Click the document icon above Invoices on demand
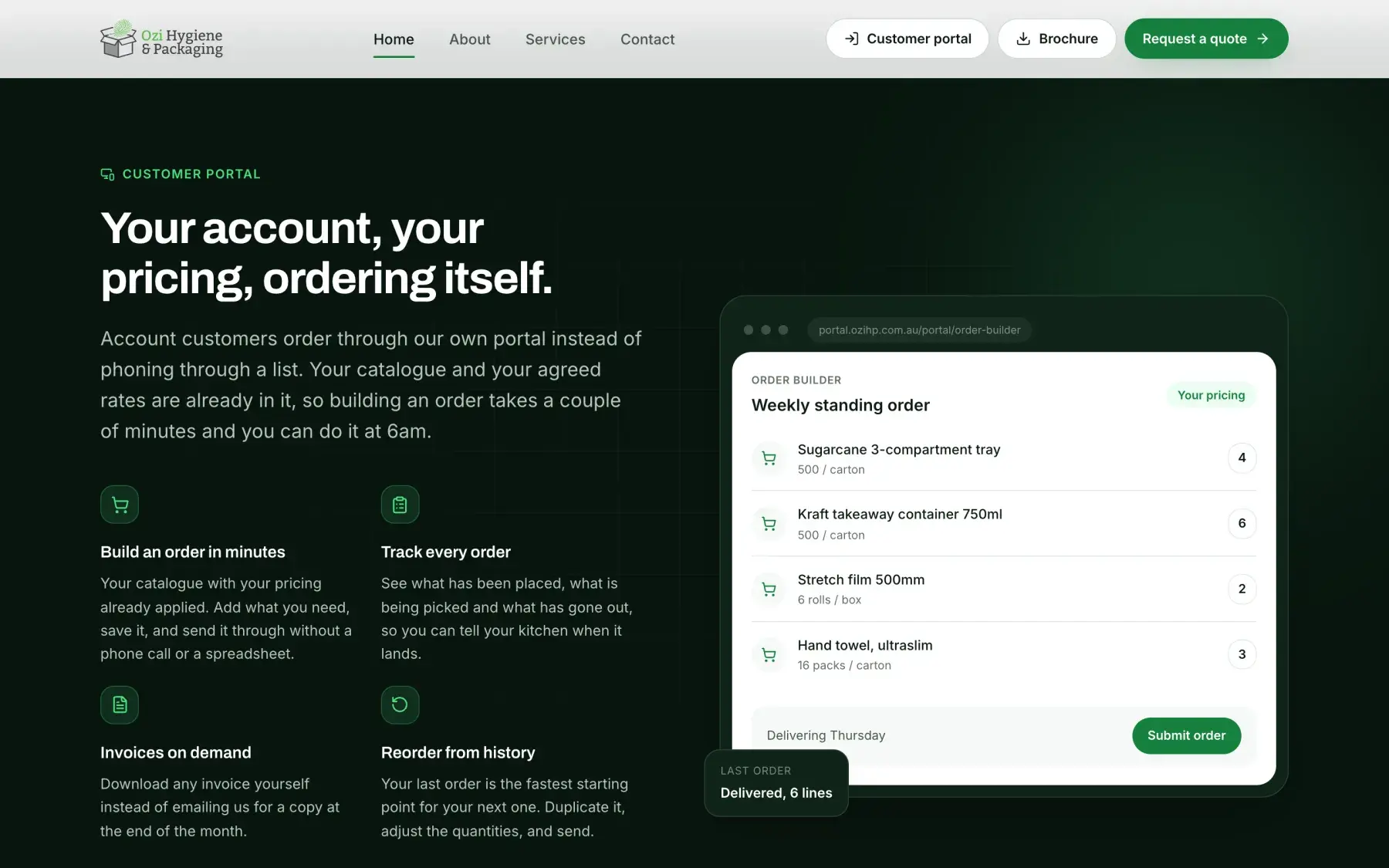Viewport: 1389px width, 868px height. tap(120, 704)
